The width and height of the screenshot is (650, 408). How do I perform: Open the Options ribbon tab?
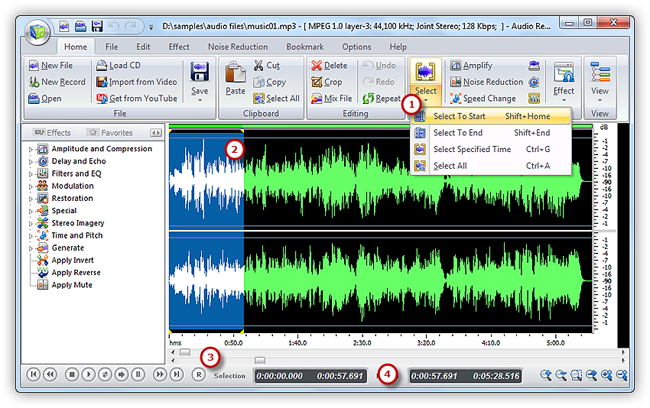pyautogui.click(x=357, y=47)
